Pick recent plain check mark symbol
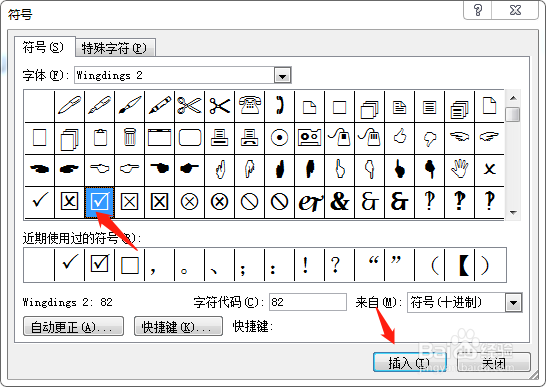The height and width of the screenshot is (387, 546). click(x=70, y=265)
